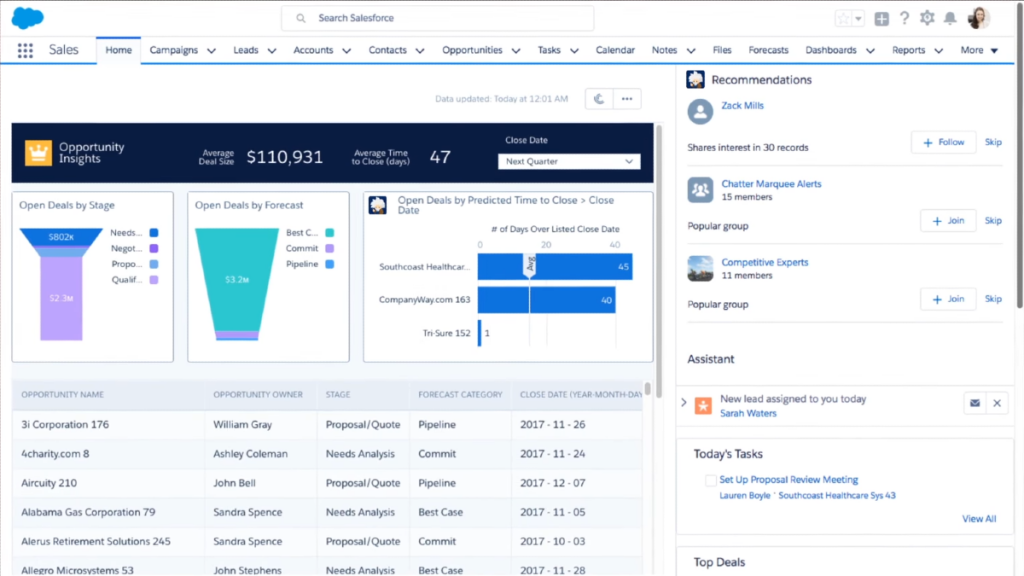Click the new lead star icon
The height and width of the screenshot is (576, 1024).
pyautogui.click(x=703, y=406)
